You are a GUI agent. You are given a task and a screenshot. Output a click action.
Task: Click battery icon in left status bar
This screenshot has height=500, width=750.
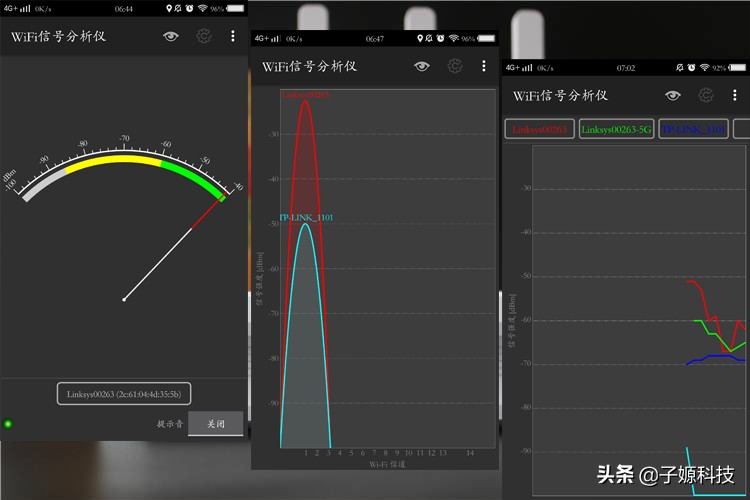(235, 8)
